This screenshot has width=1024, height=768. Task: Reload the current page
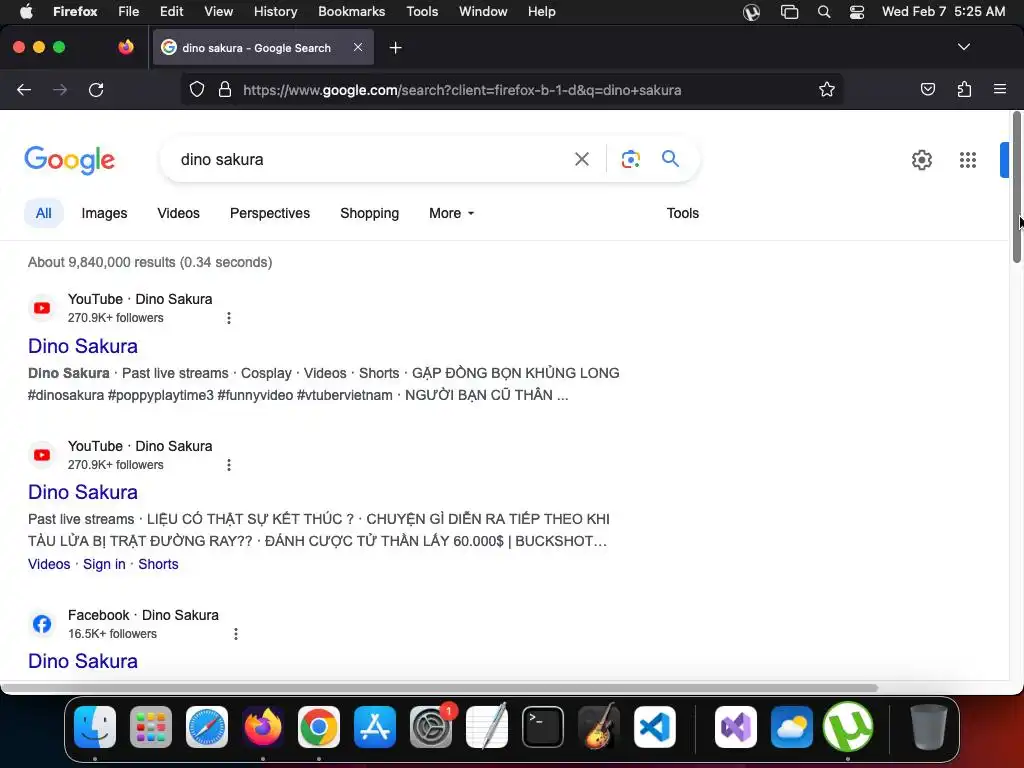[96, 90]
